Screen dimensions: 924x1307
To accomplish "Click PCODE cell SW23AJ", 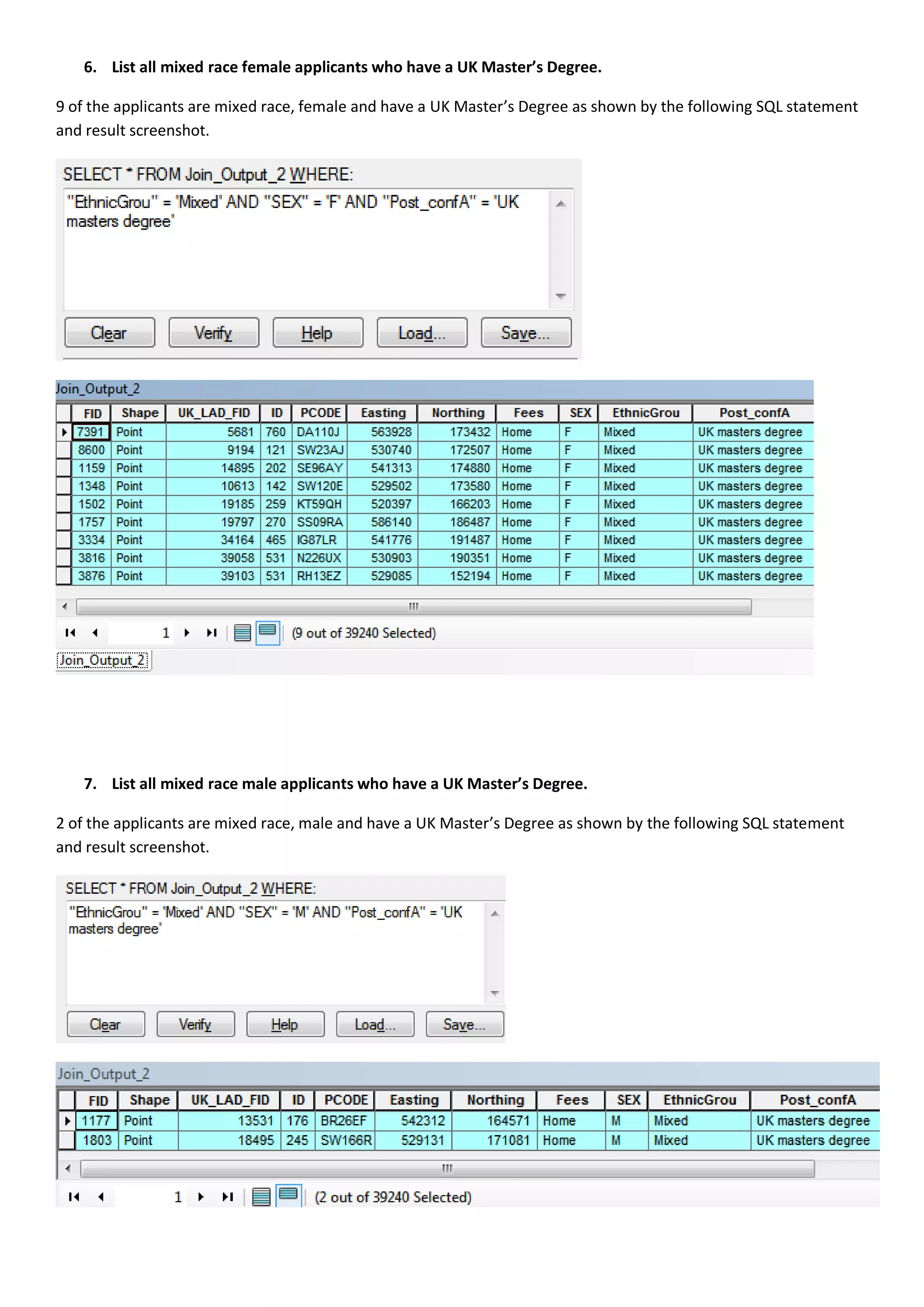I will (x=320, y=450).
